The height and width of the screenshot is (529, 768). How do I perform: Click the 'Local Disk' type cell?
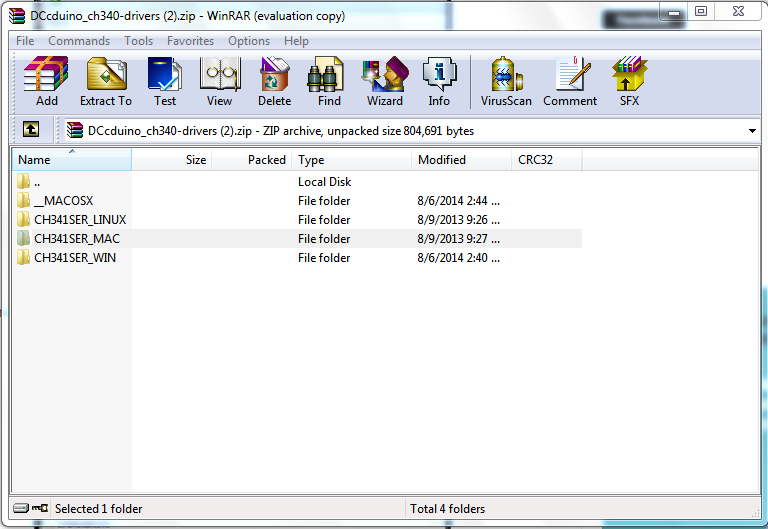[324, 182]
